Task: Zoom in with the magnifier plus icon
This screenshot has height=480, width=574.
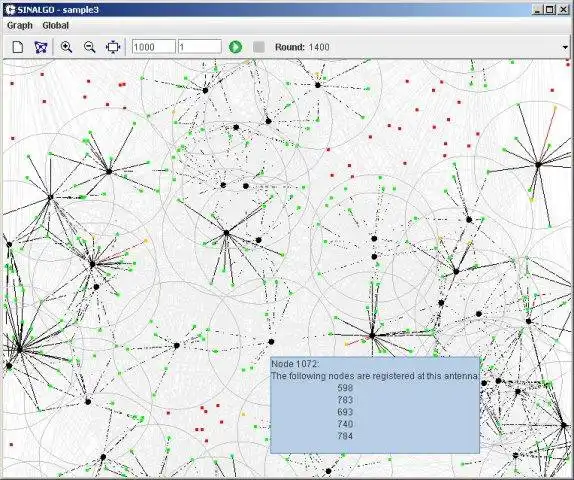Action: point(66,47)
